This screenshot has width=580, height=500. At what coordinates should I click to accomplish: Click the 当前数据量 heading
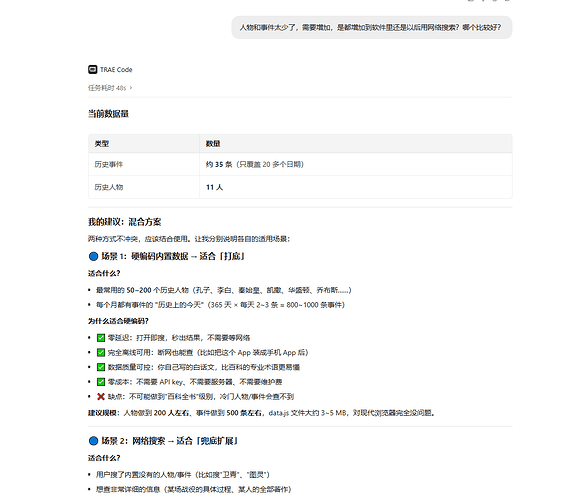point(108,114)
